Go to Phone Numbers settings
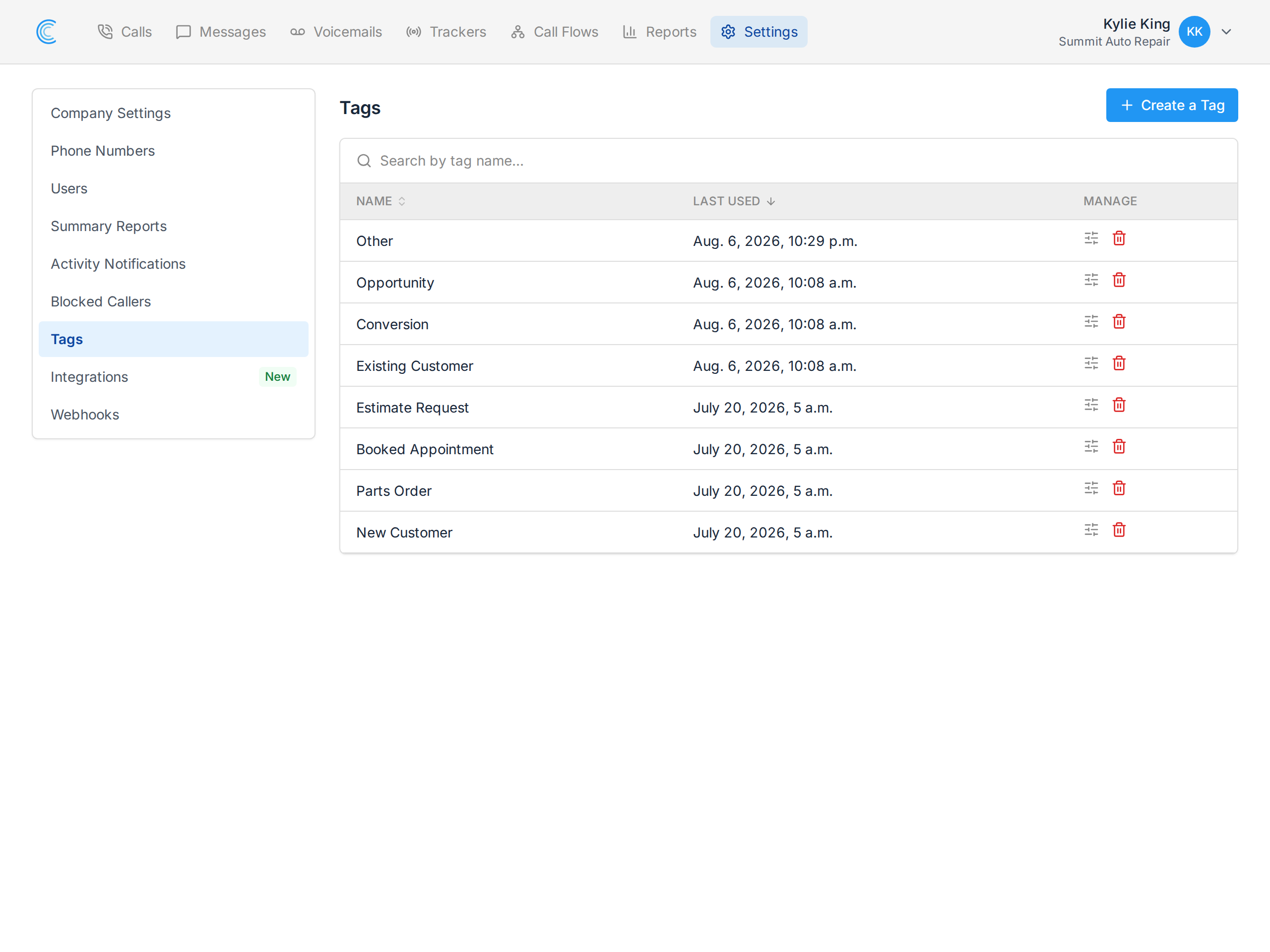Screen dimensions: 1270x952 (174, 151)
